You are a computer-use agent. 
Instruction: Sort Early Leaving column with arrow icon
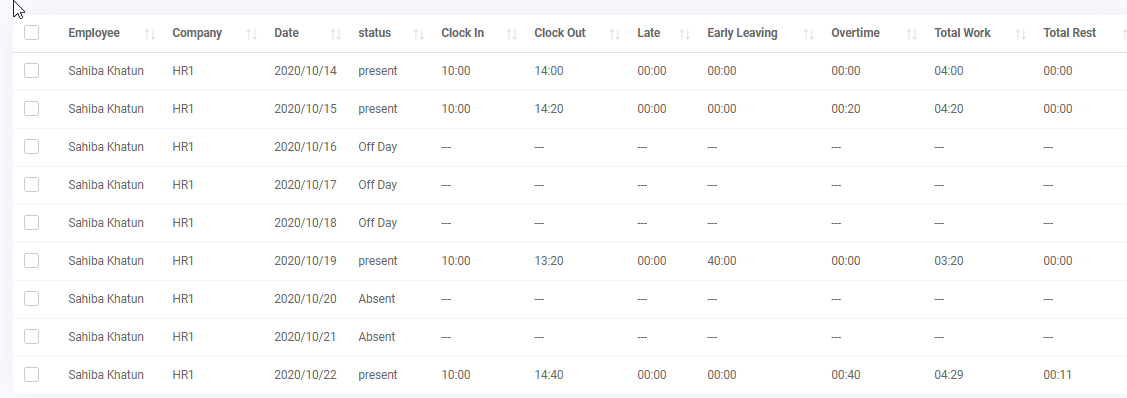coord(809,34)
